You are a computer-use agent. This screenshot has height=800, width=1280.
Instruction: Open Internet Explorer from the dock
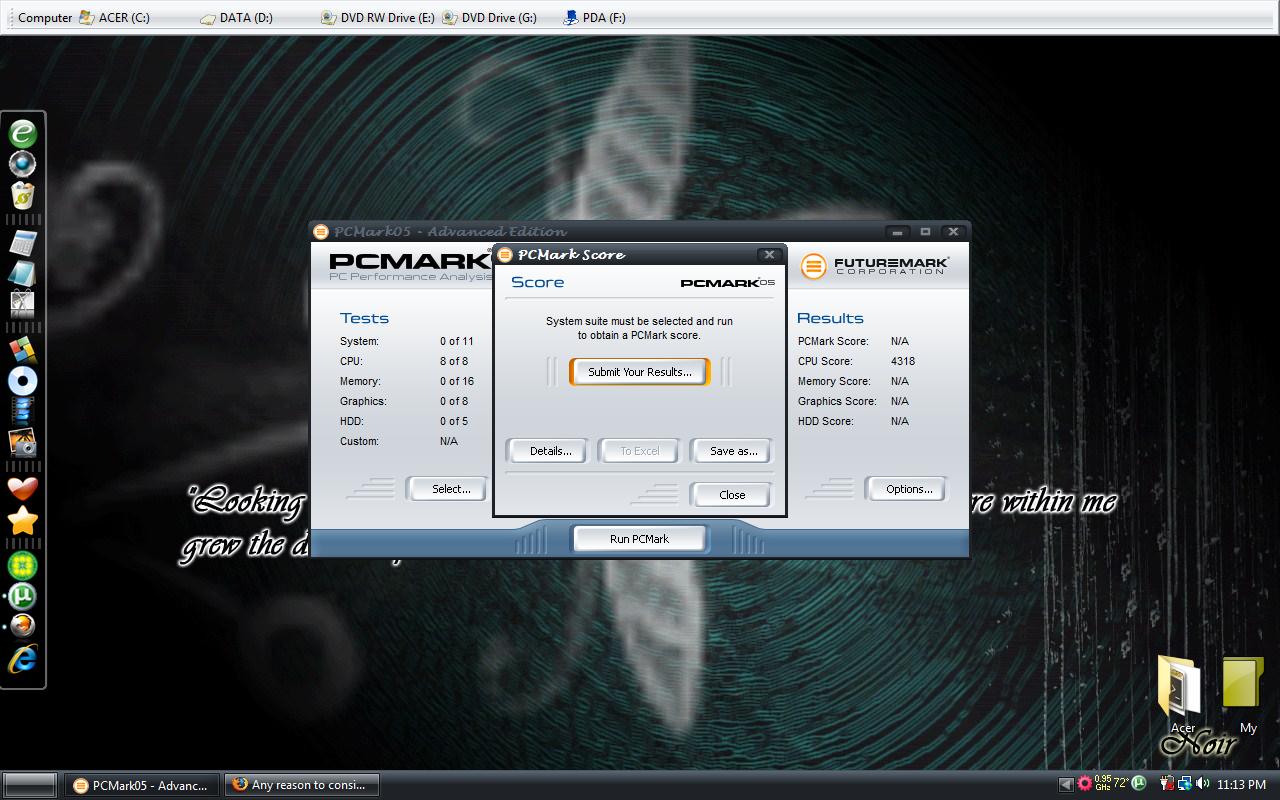tap(22, 658)
